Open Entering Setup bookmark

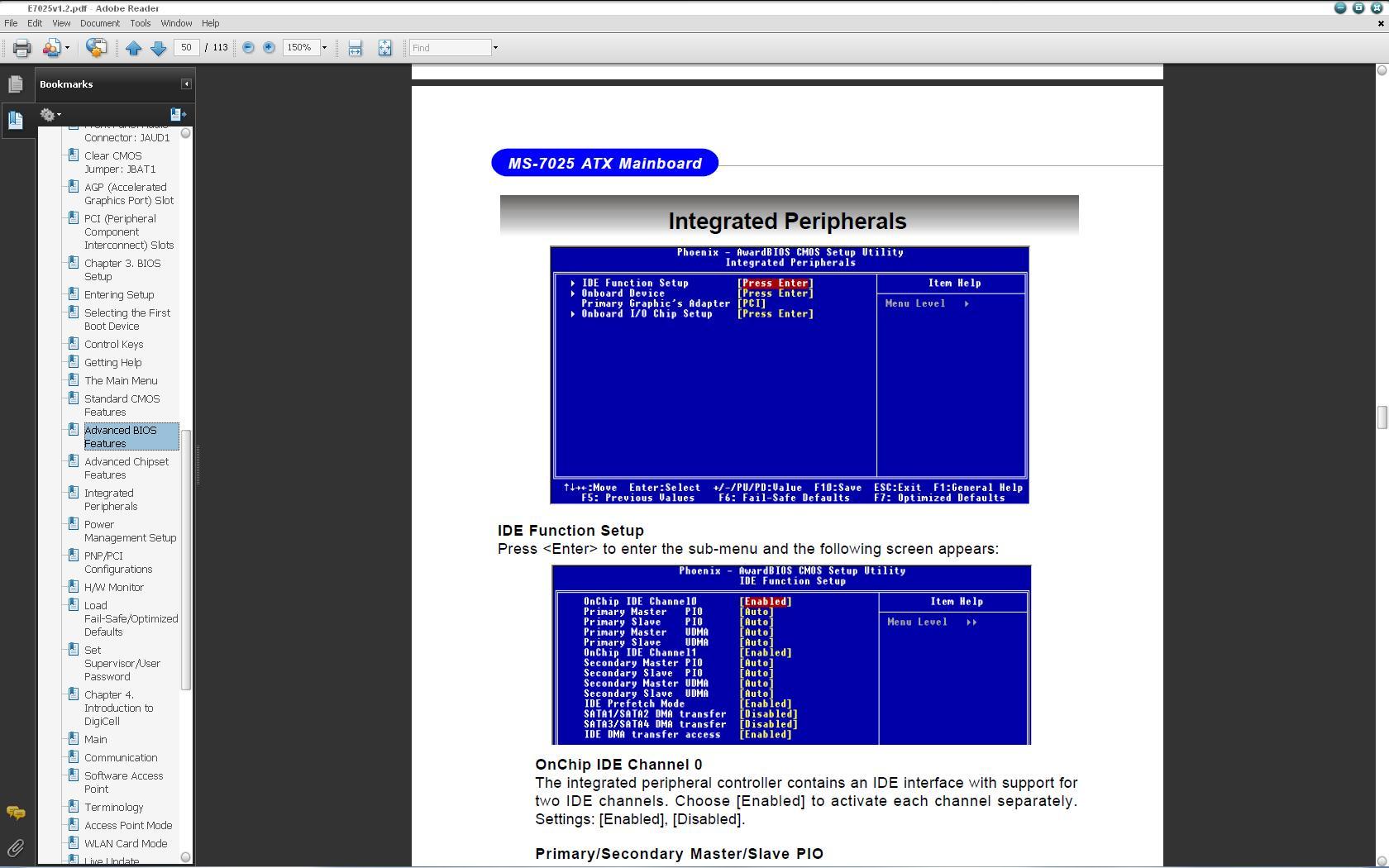click(119, 294)
